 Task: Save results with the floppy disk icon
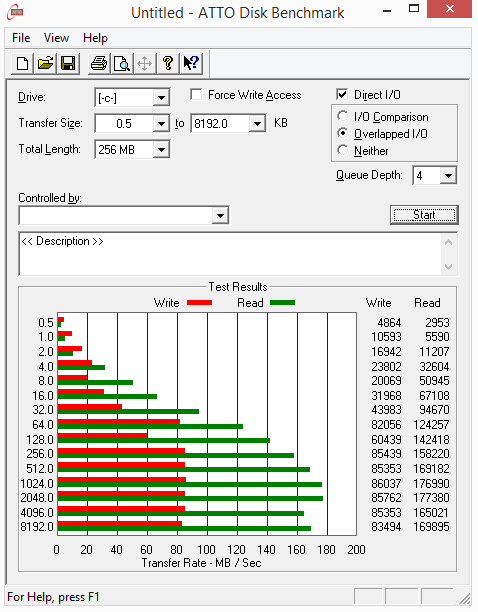tap(68, 63)
